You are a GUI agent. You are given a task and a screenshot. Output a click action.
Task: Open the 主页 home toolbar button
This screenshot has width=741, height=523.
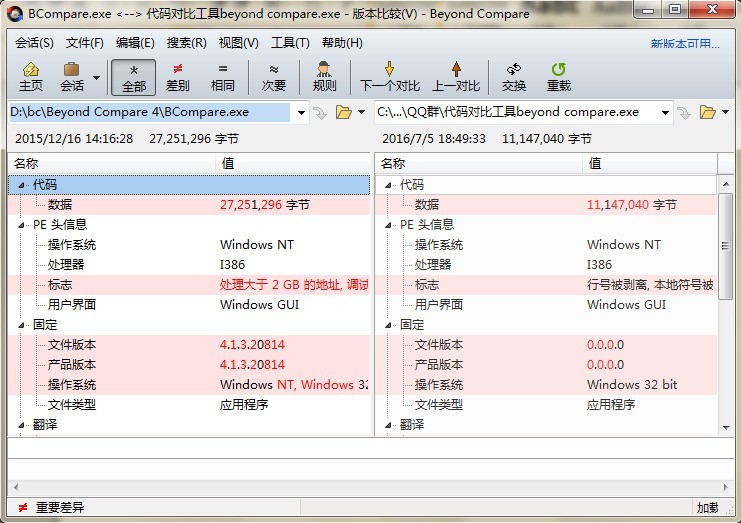31,77
